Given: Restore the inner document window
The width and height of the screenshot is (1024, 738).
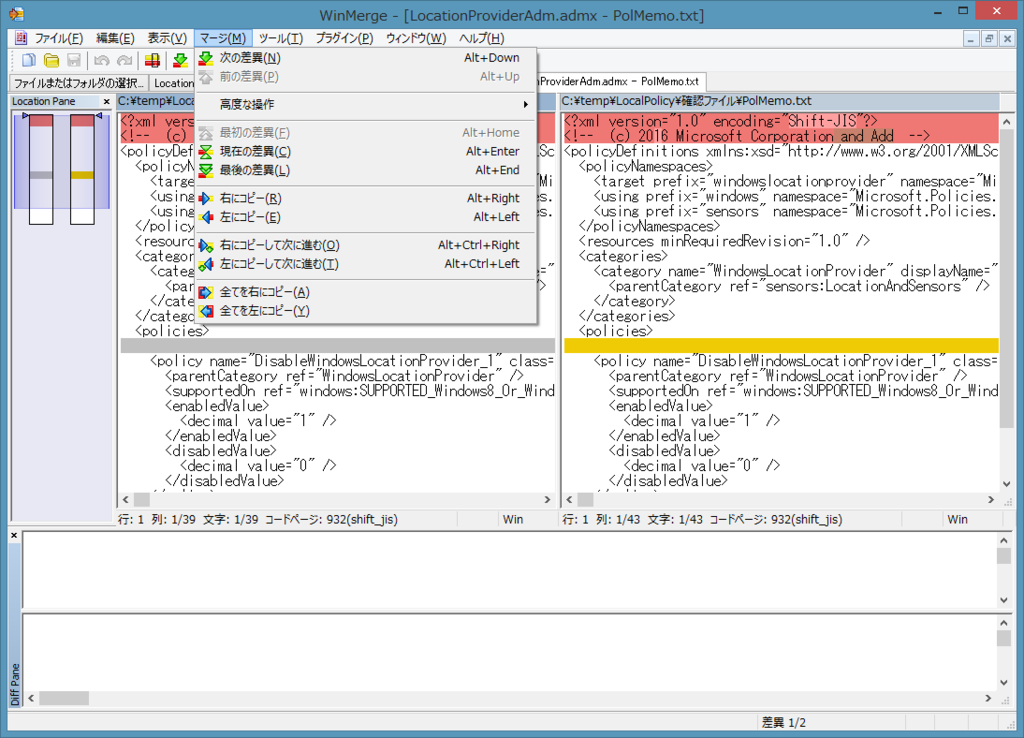Looking at the screenshot, I should [x=989, y=39].
